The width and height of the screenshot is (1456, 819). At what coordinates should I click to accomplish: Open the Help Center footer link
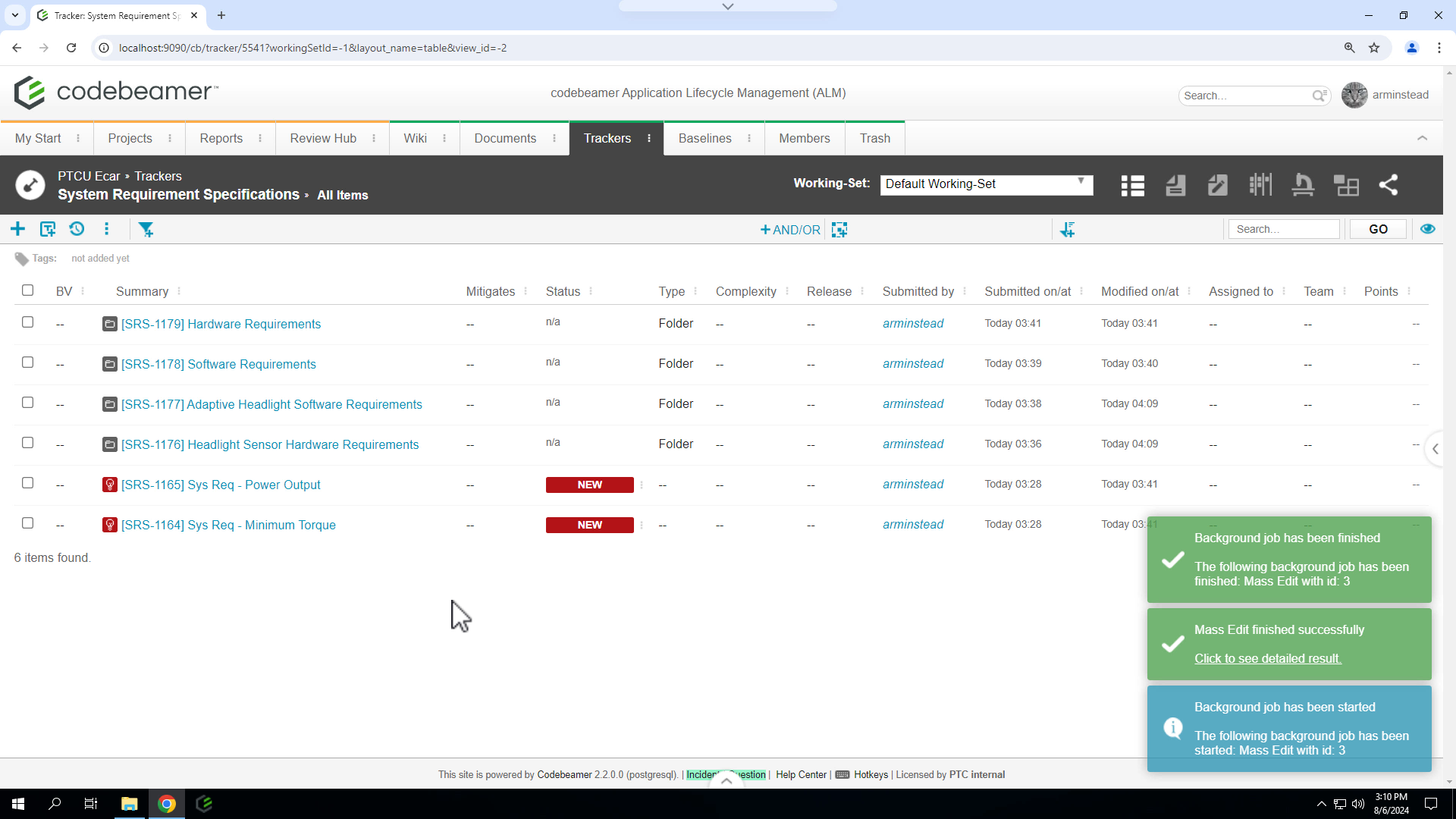801,775
